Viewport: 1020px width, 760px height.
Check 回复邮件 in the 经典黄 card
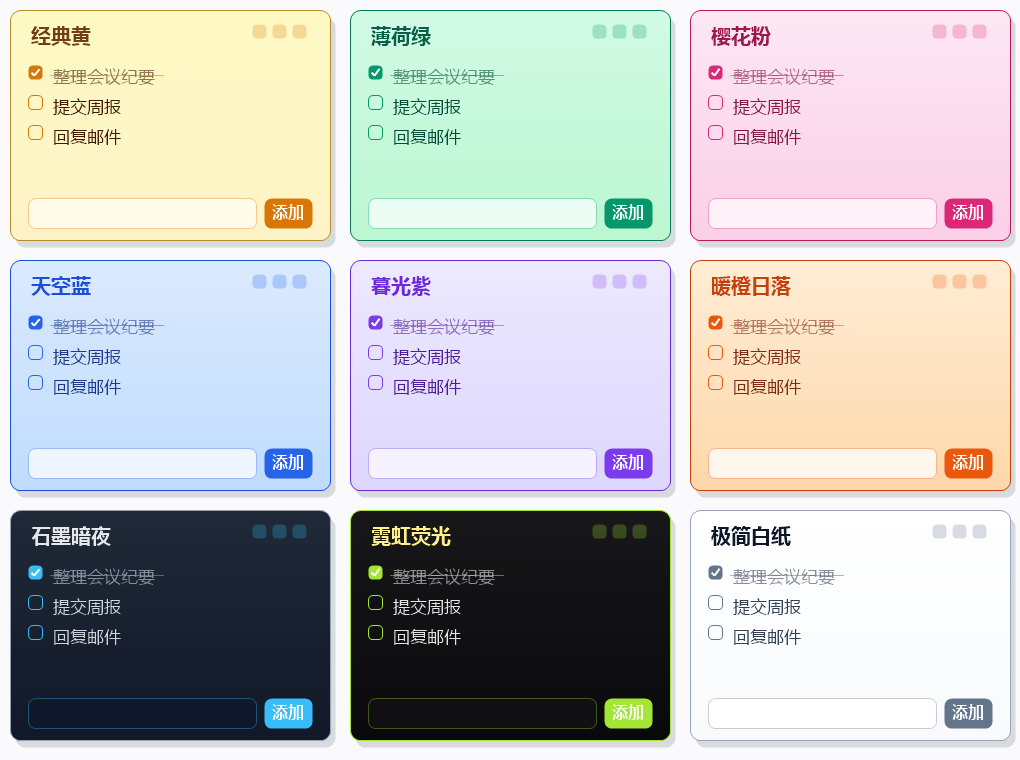pyautogui.click(x=36, y=133)
